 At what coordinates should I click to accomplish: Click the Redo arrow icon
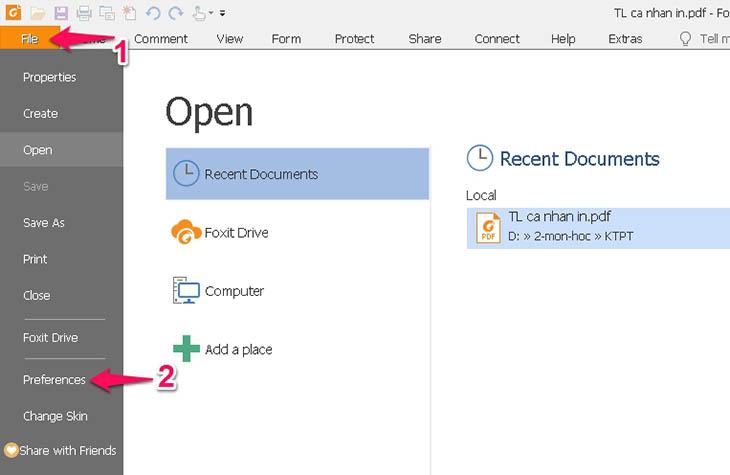(176, 13)
